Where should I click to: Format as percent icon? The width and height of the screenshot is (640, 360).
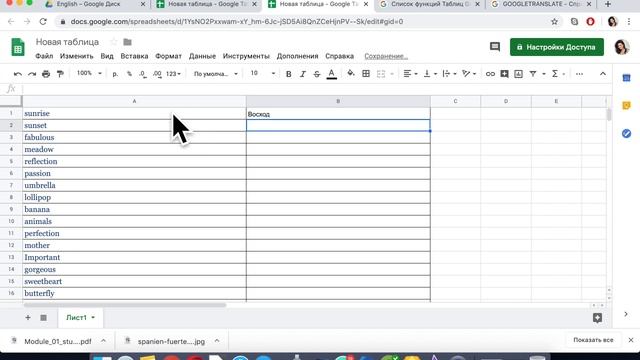click(129, 74)
